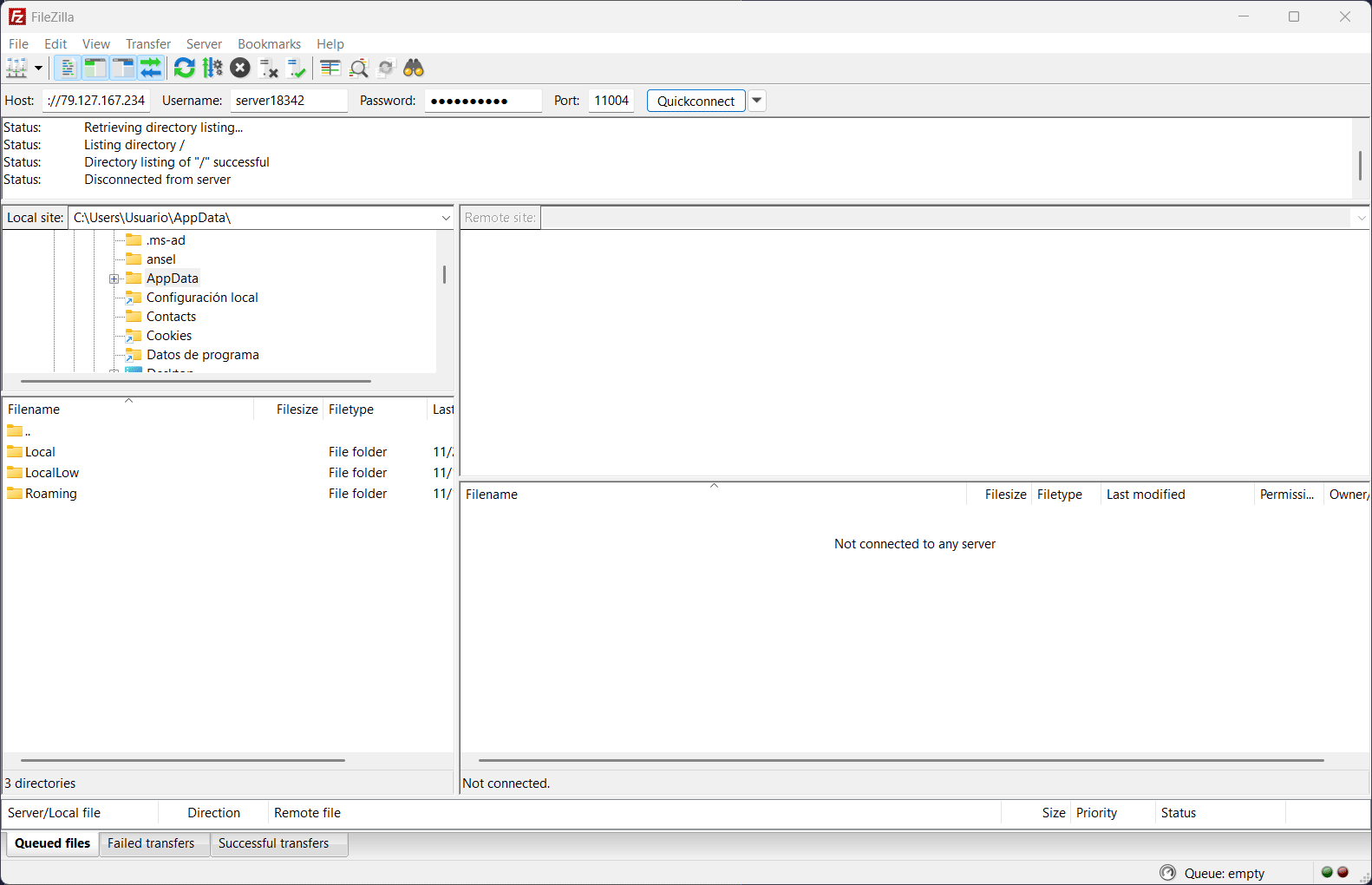
Task: Open the directory listing filters icon
Action: [x=330, y=68]
